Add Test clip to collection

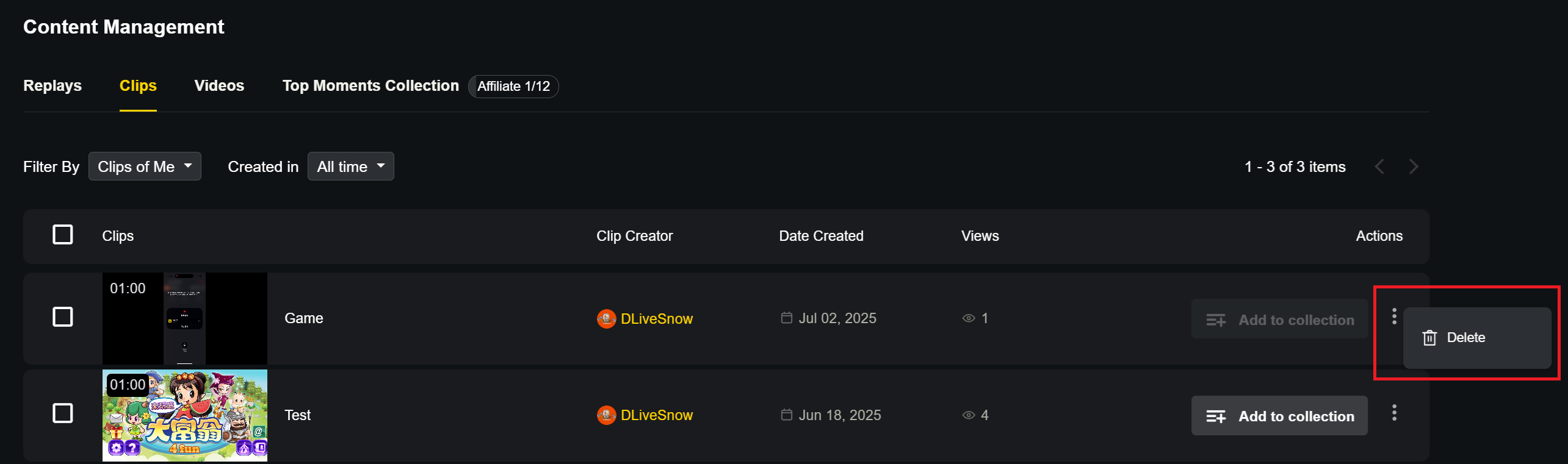(1279, 416)
